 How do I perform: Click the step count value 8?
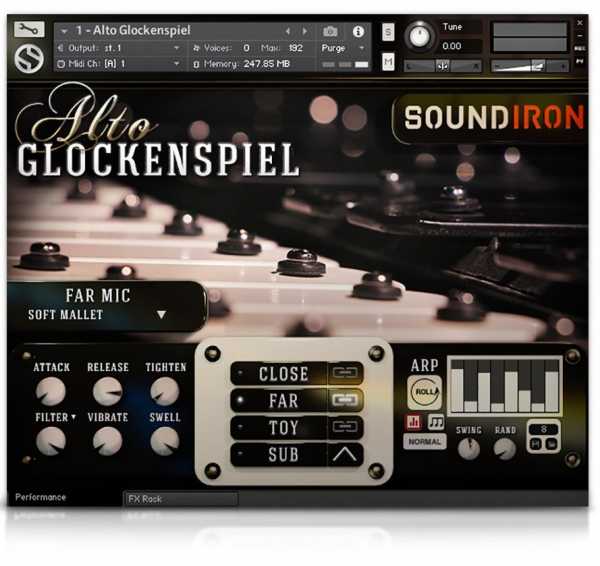(x=544, y=429)
